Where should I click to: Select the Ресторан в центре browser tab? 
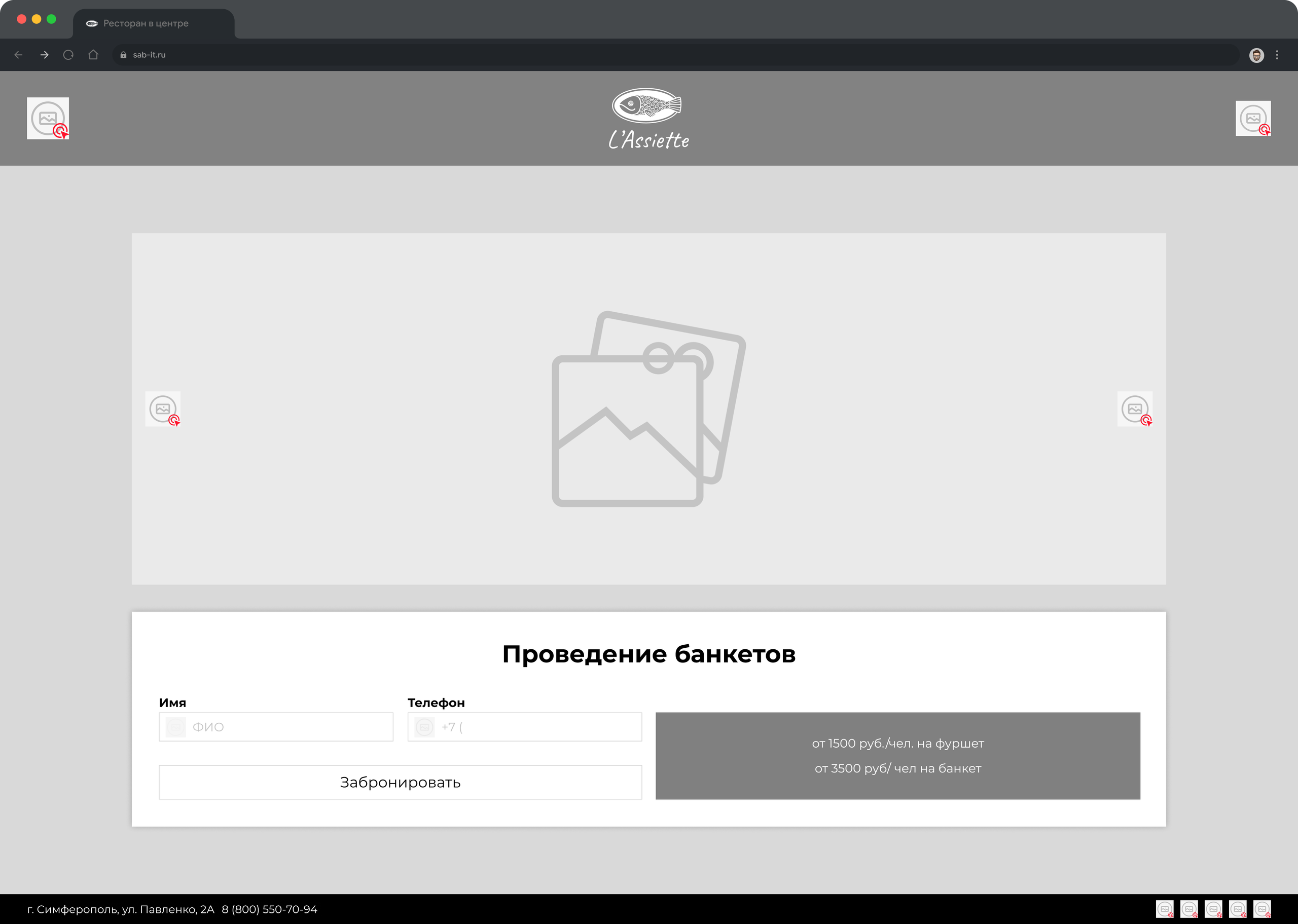pos(145,23)
